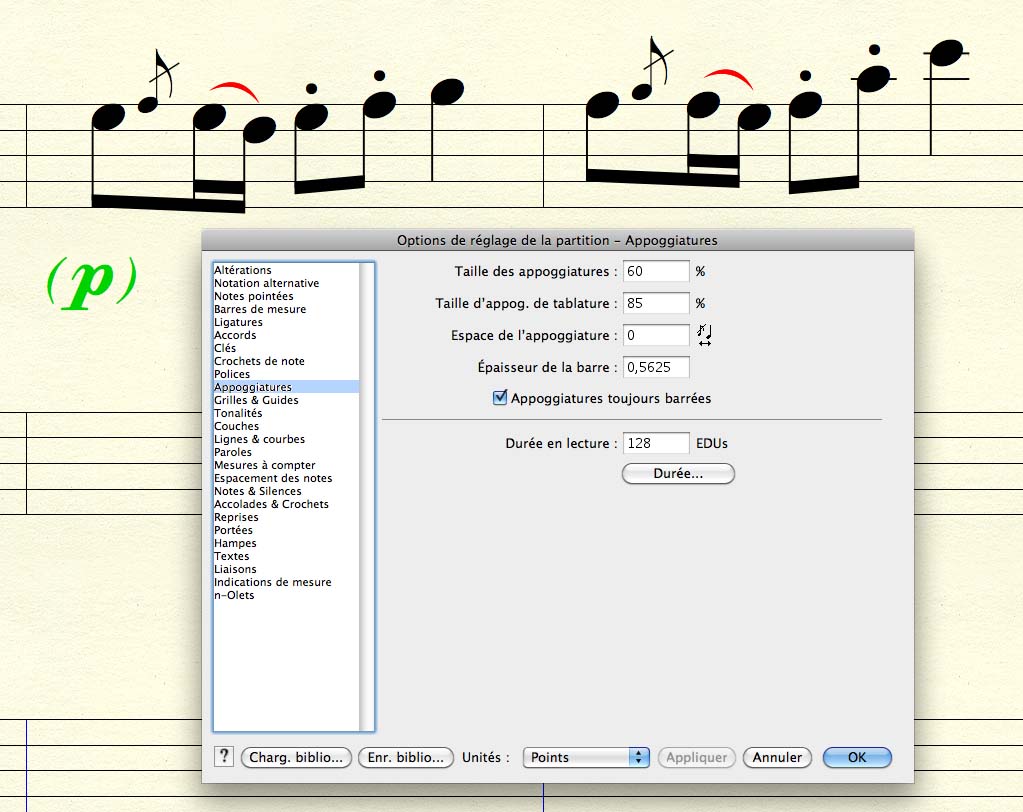Click the help question mark icon

pos(223,757)
